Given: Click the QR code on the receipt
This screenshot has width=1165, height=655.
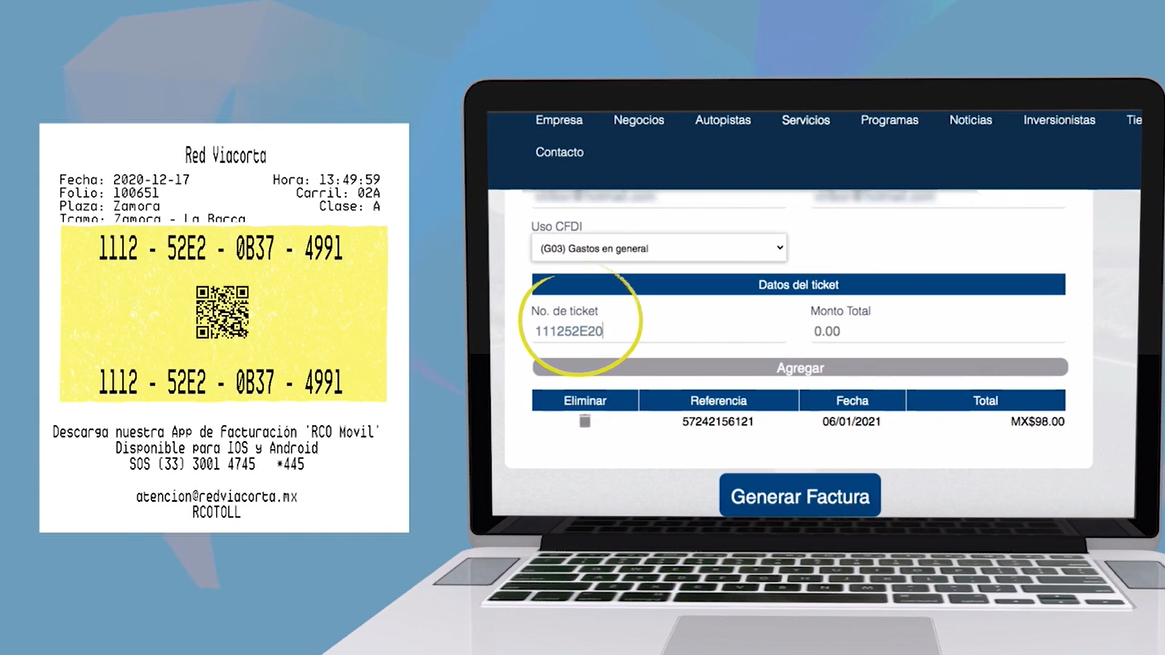Looking at the screenshot, I should pyautogui.click(x=222, y=312).
